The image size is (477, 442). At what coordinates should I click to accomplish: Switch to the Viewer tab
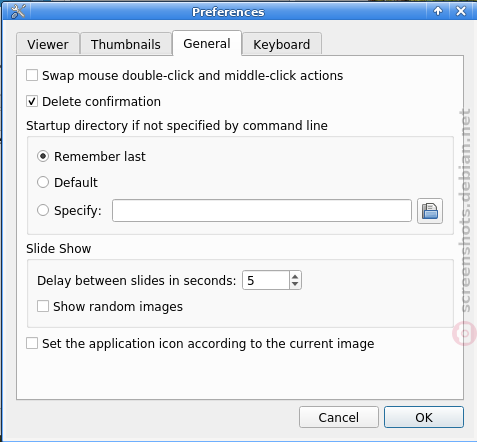pos(48,44)
